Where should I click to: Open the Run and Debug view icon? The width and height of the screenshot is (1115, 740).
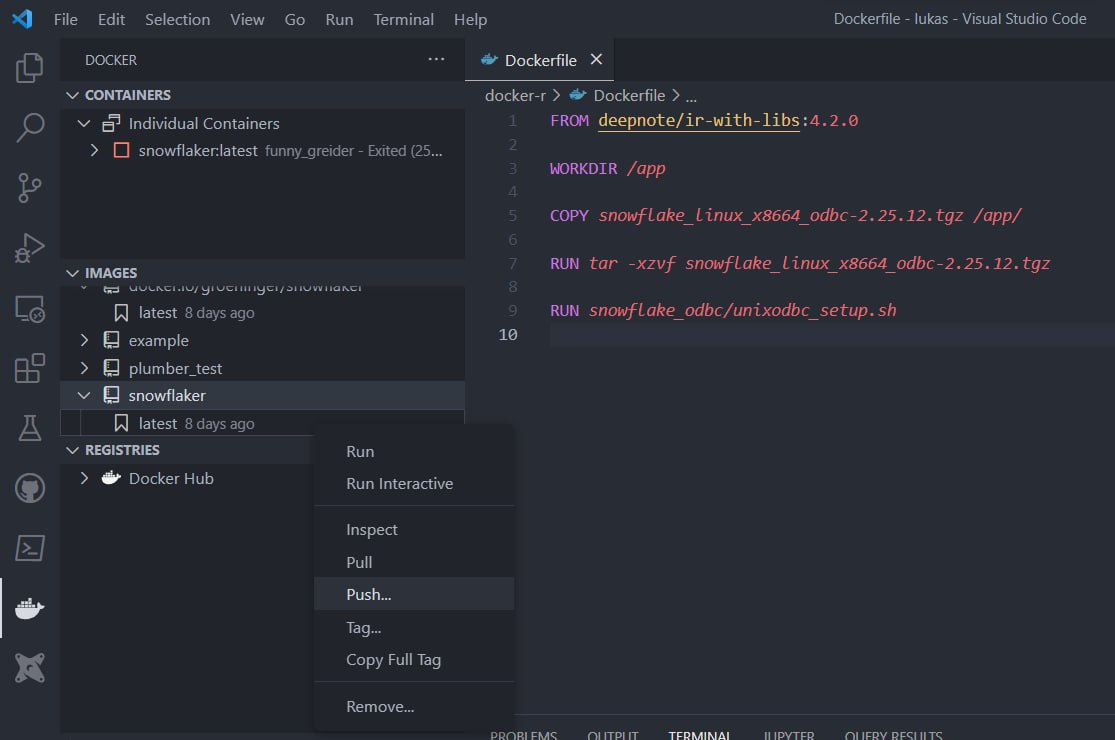click(29, 248)
